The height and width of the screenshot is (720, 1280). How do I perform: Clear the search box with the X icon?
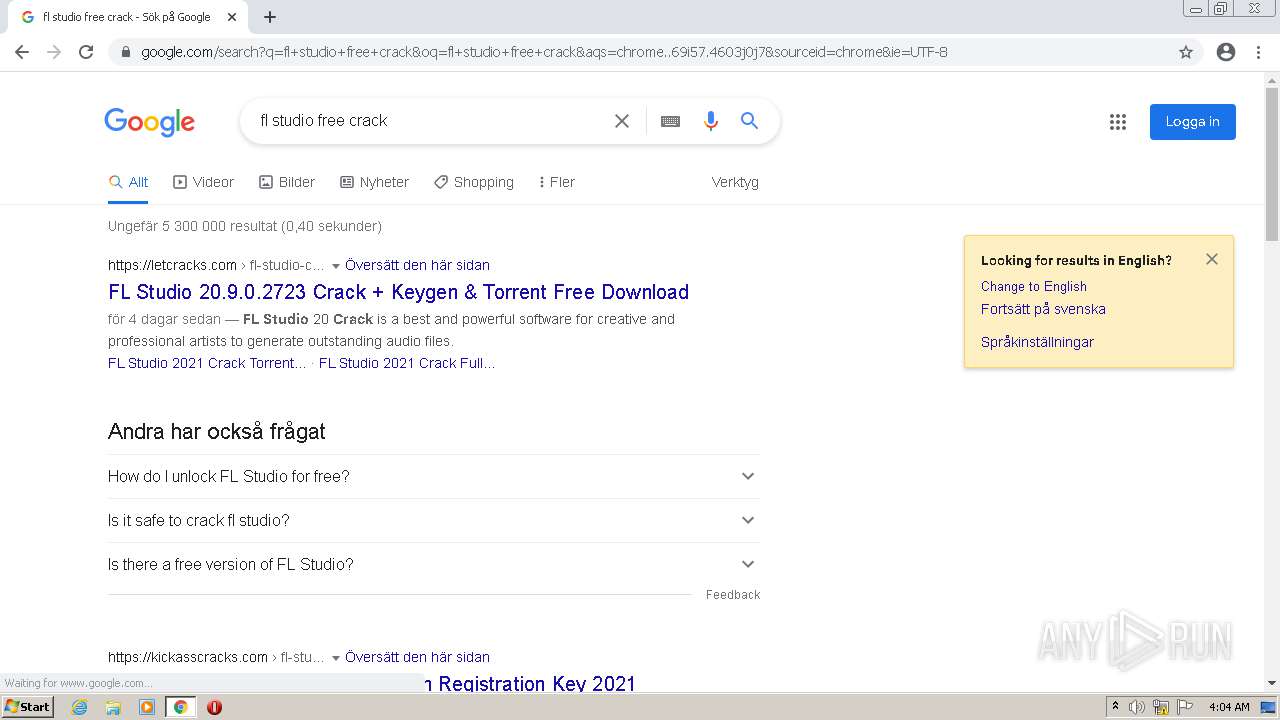(622, 121)
